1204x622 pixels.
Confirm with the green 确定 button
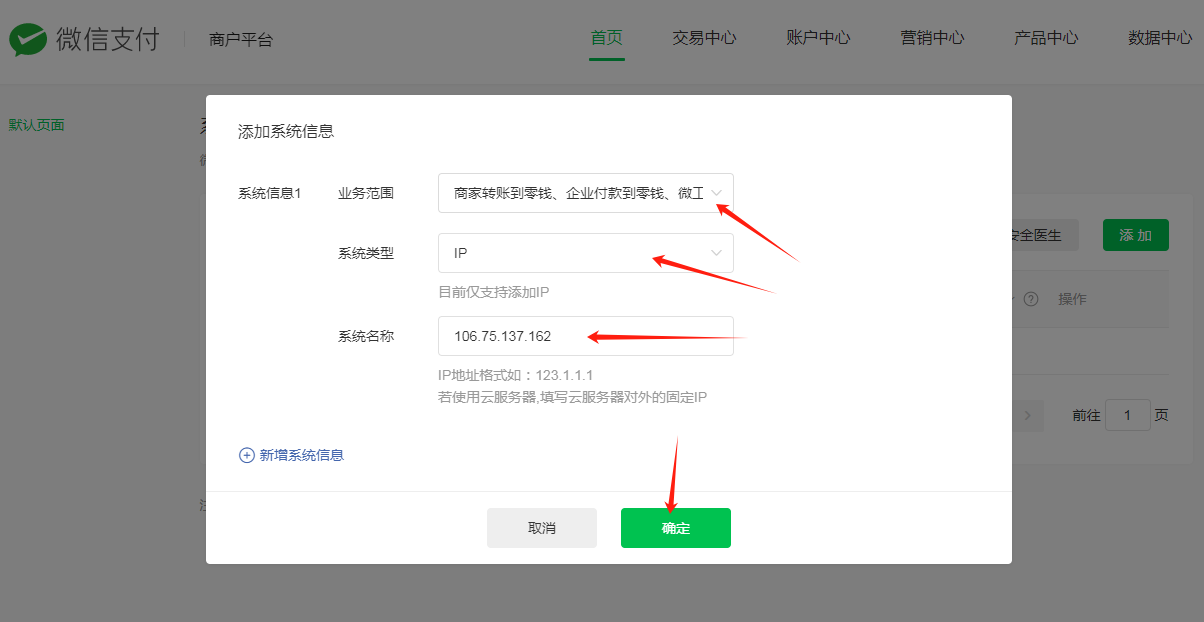[x=676, y=528]
